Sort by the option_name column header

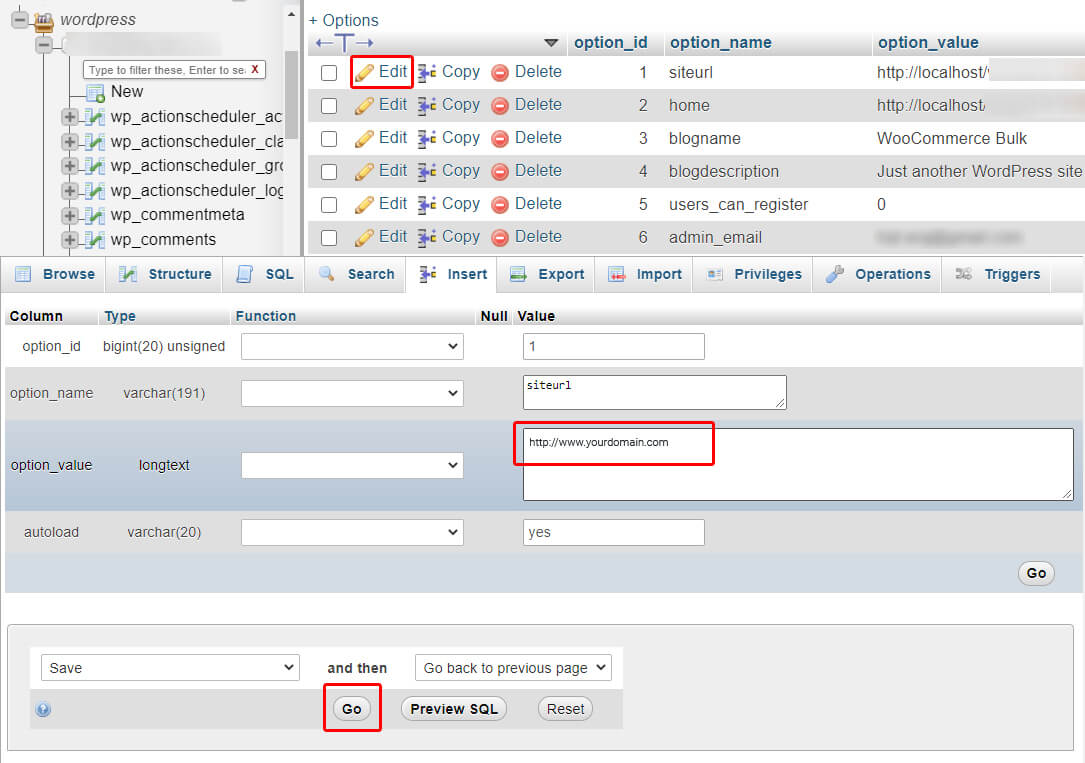point(720,43)
